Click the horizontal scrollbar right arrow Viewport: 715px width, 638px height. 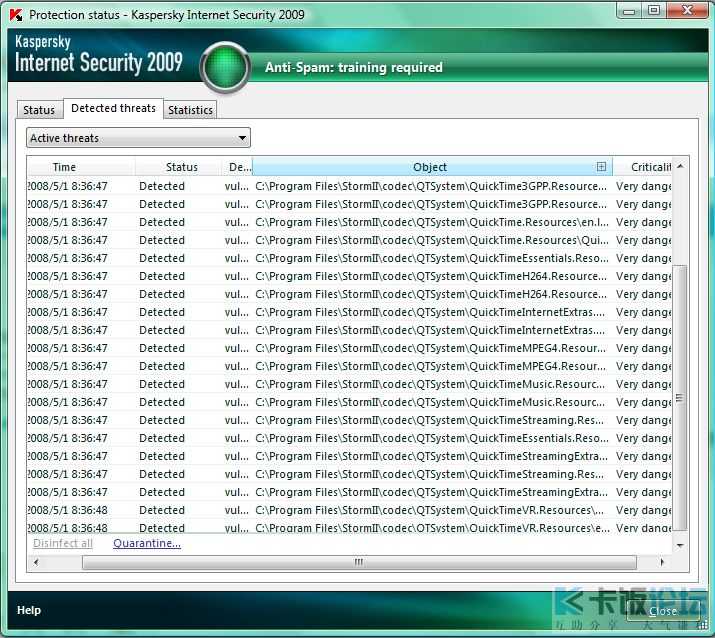662,562
